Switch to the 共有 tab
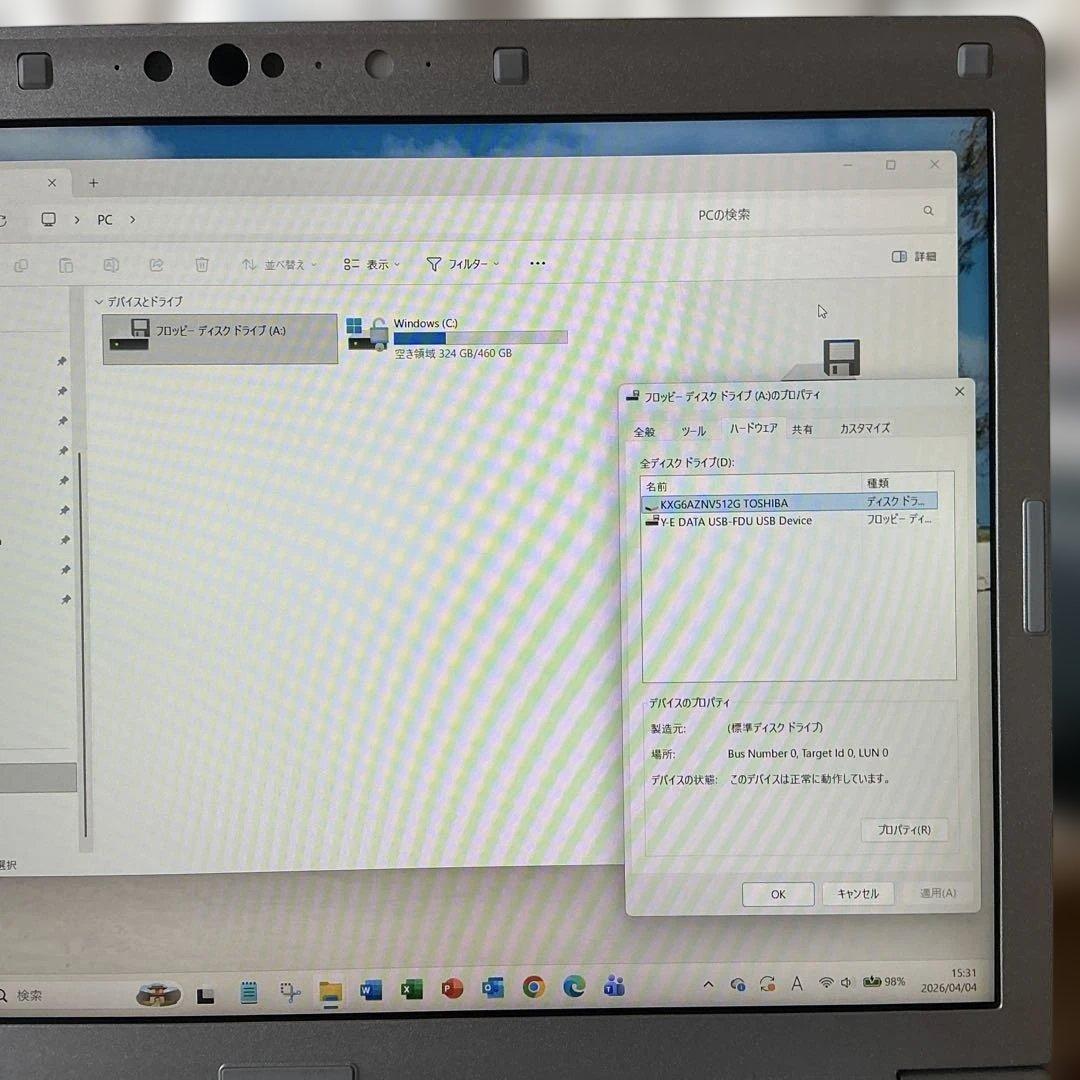This screenshot has width=1080, height=1080. (802, 429)
